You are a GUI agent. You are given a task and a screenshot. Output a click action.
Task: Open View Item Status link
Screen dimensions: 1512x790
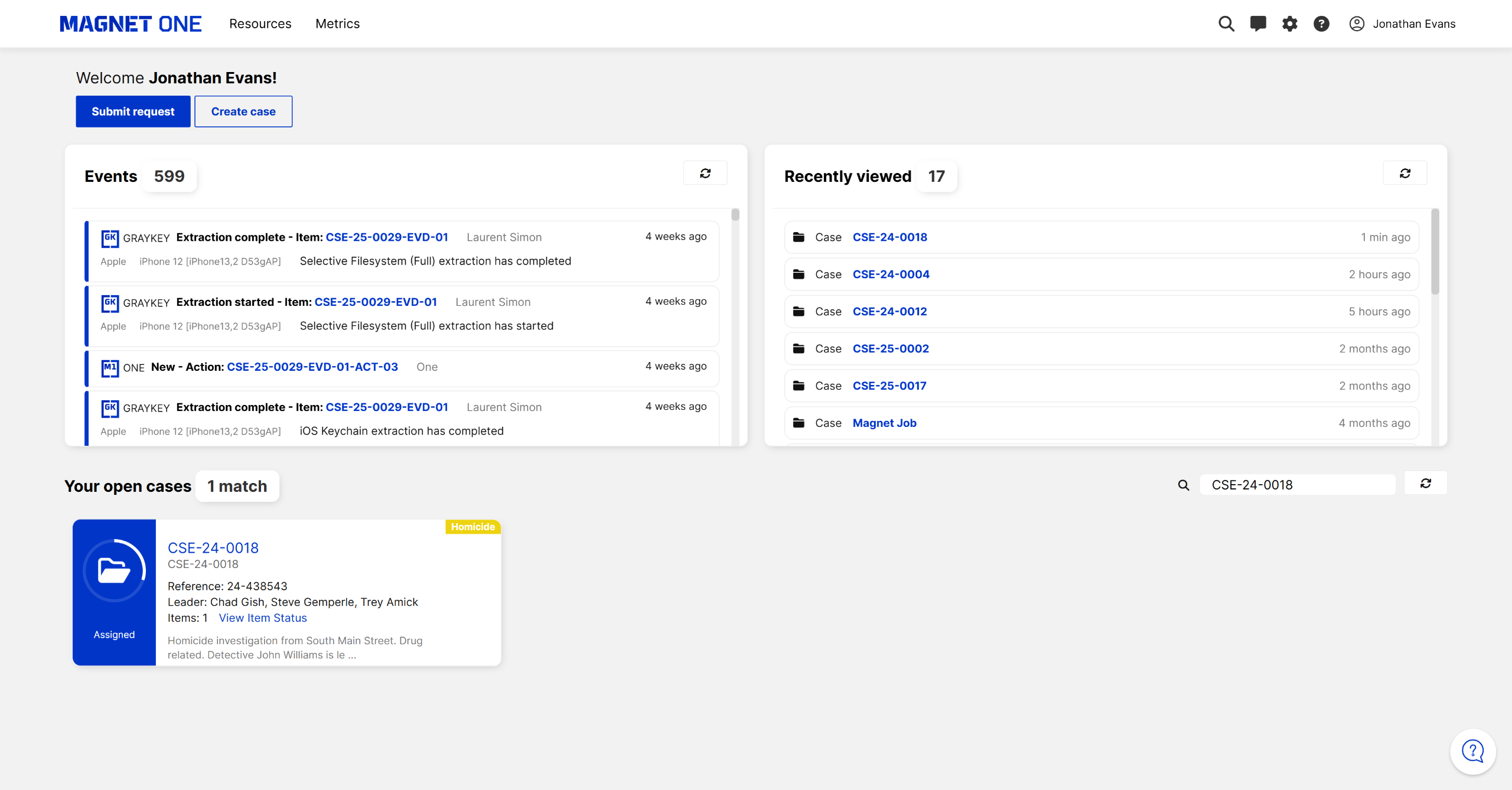263,618
